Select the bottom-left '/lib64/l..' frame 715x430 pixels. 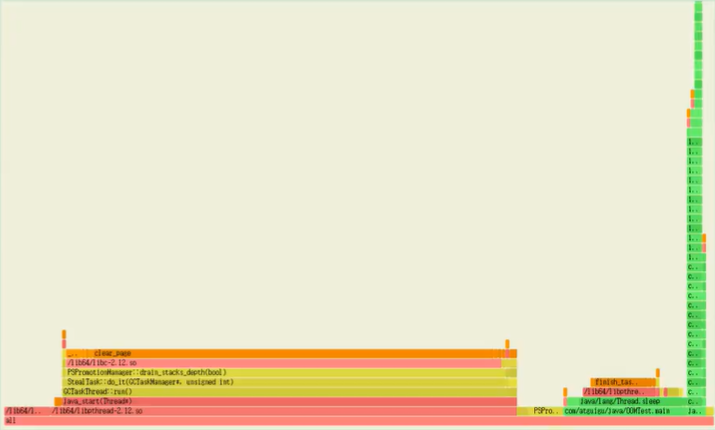[x=26, y=411]
